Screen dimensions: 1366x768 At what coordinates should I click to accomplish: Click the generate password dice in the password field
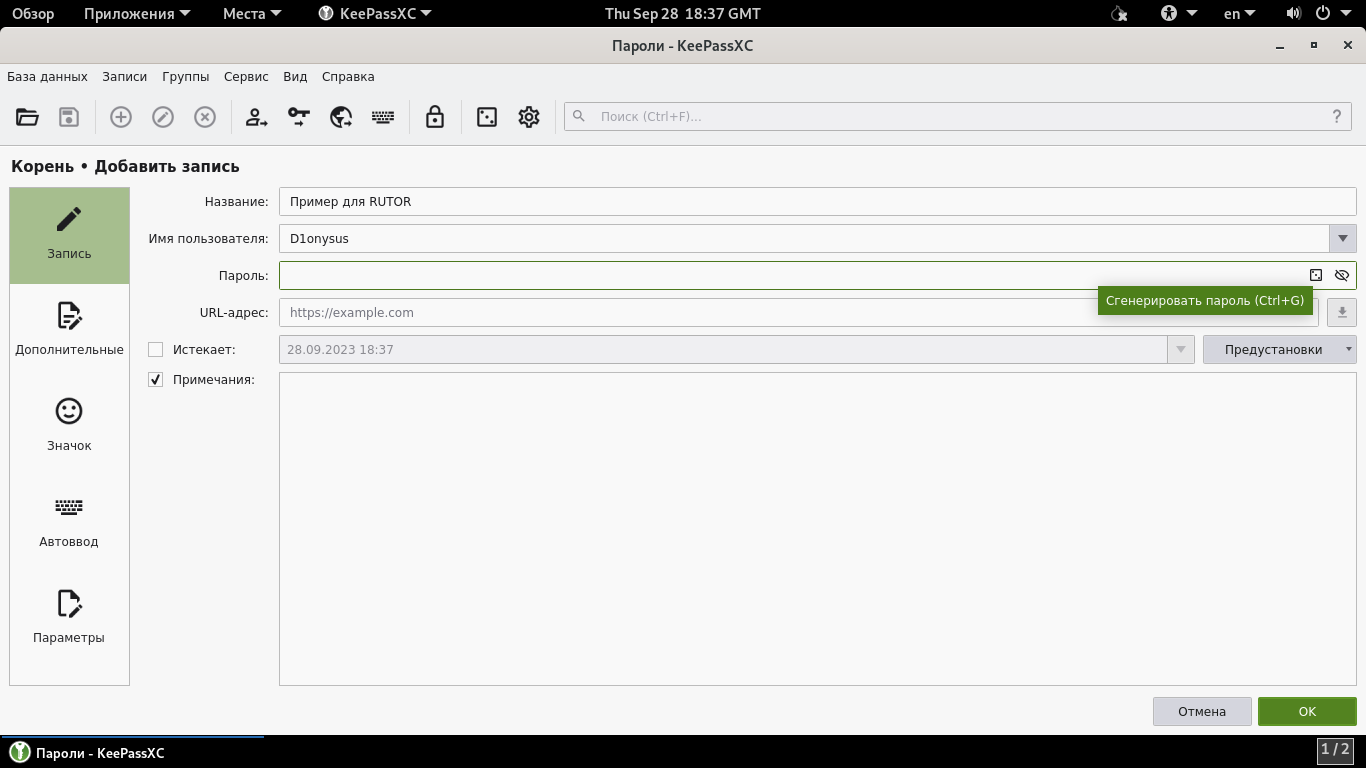1316,275
